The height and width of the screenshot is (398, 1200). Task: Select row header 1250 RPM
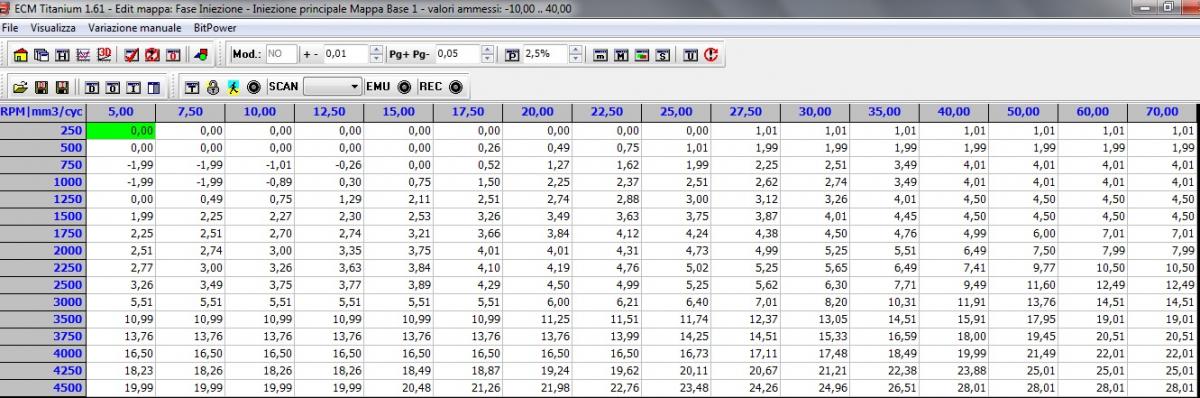(x=43, y=198)
